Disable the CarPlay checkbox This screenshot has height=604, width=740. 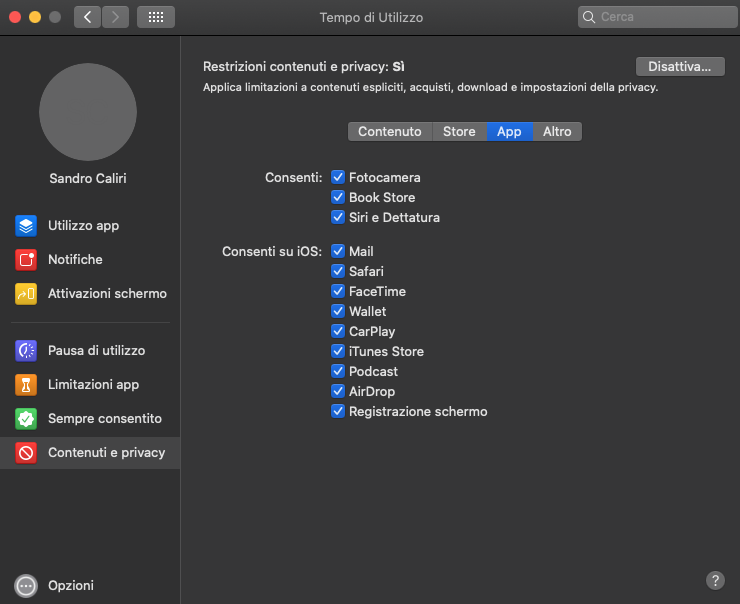coord(338,331)
